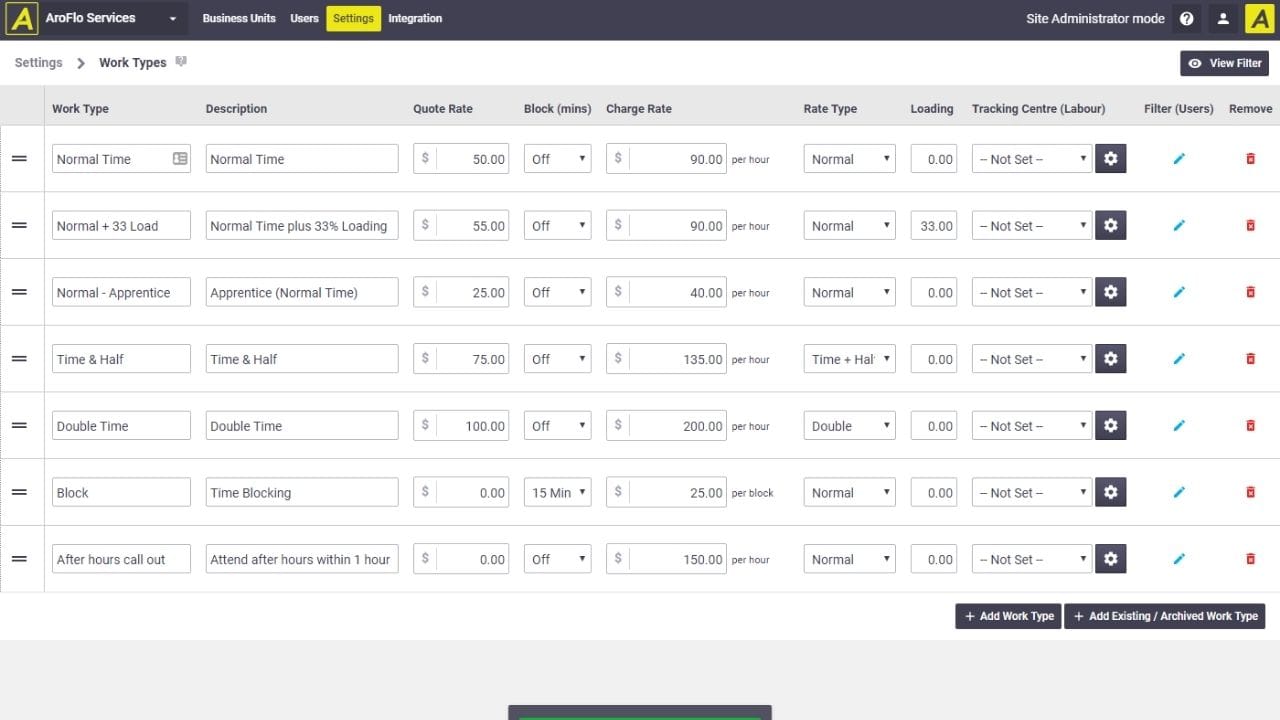Click Add Existing / Archived Work Type
This screenshot has height=720, width=1280.
coord(1164,616)
